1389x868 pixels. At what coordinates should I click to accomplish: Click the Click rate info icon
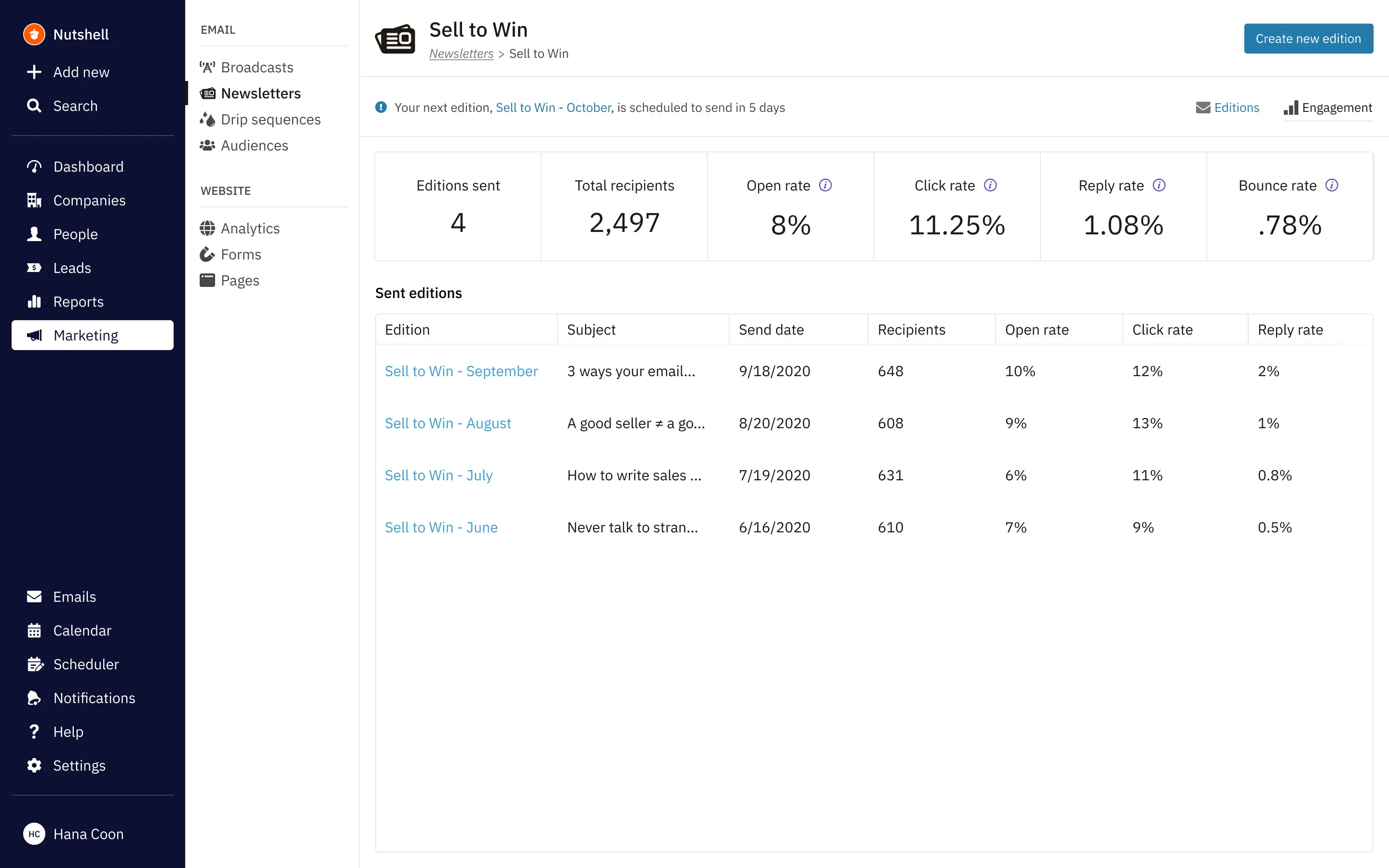pos(990,185)
